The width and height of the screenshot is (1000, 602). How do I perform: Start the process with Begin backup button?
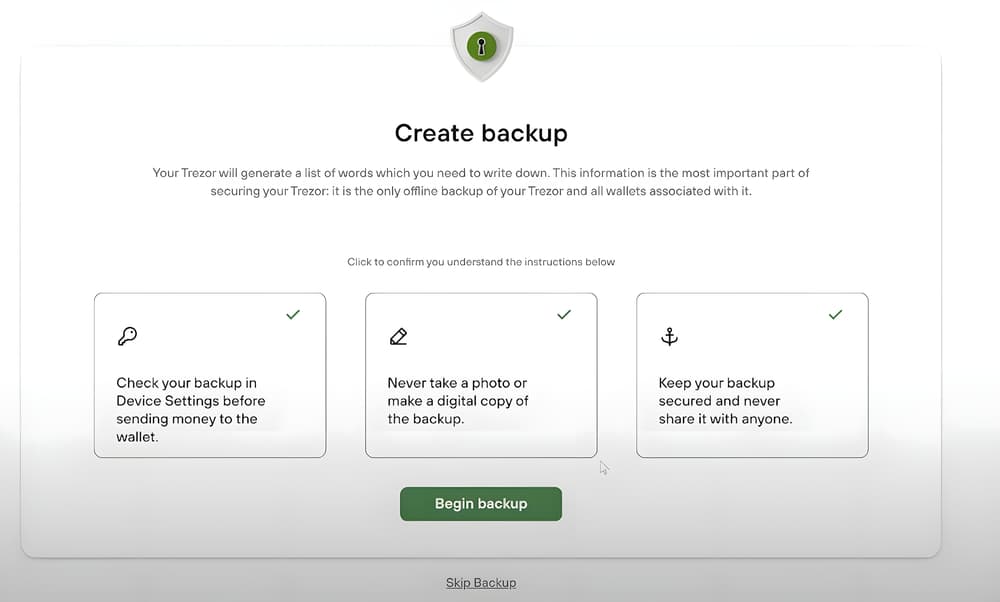(481, 504)
